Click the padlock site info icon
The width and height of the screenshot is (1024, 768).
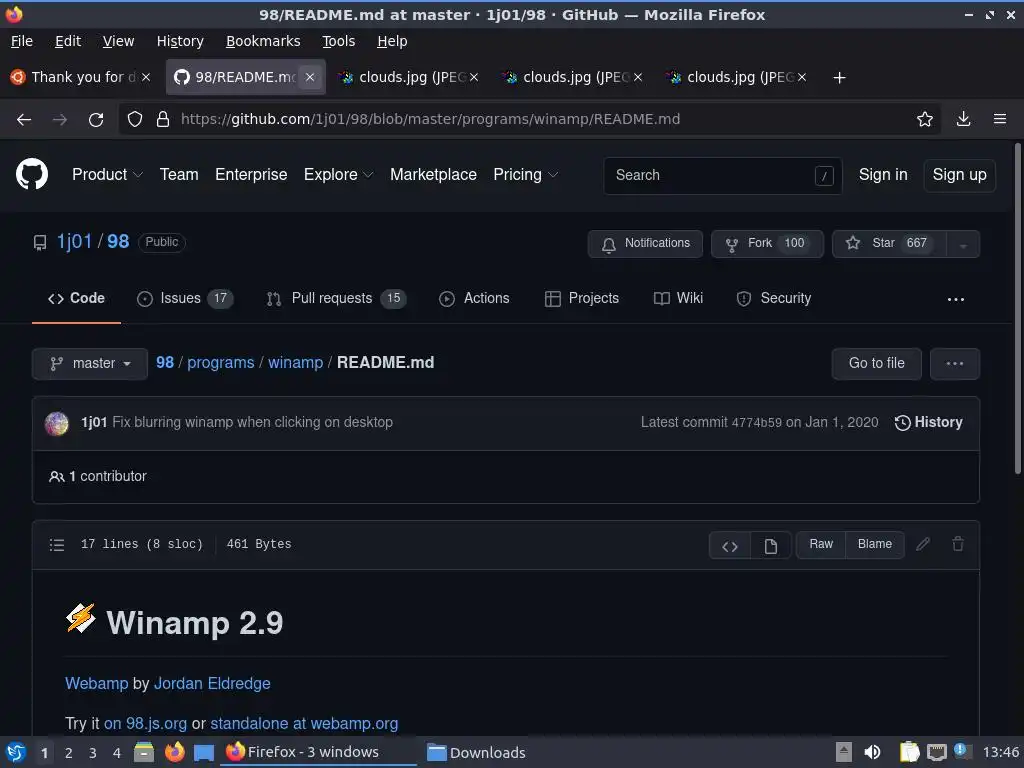[x=163, y=120]
